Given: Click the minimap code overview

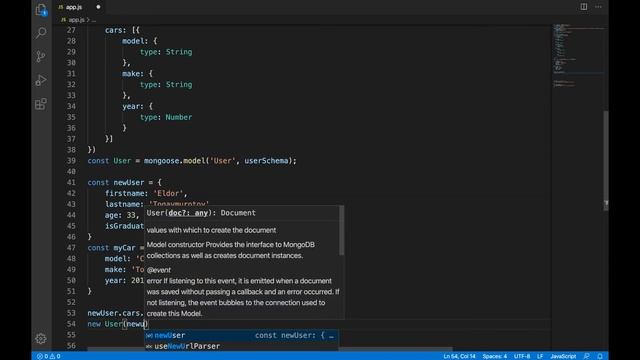Looking at the screenshot, I should (578, 55).
